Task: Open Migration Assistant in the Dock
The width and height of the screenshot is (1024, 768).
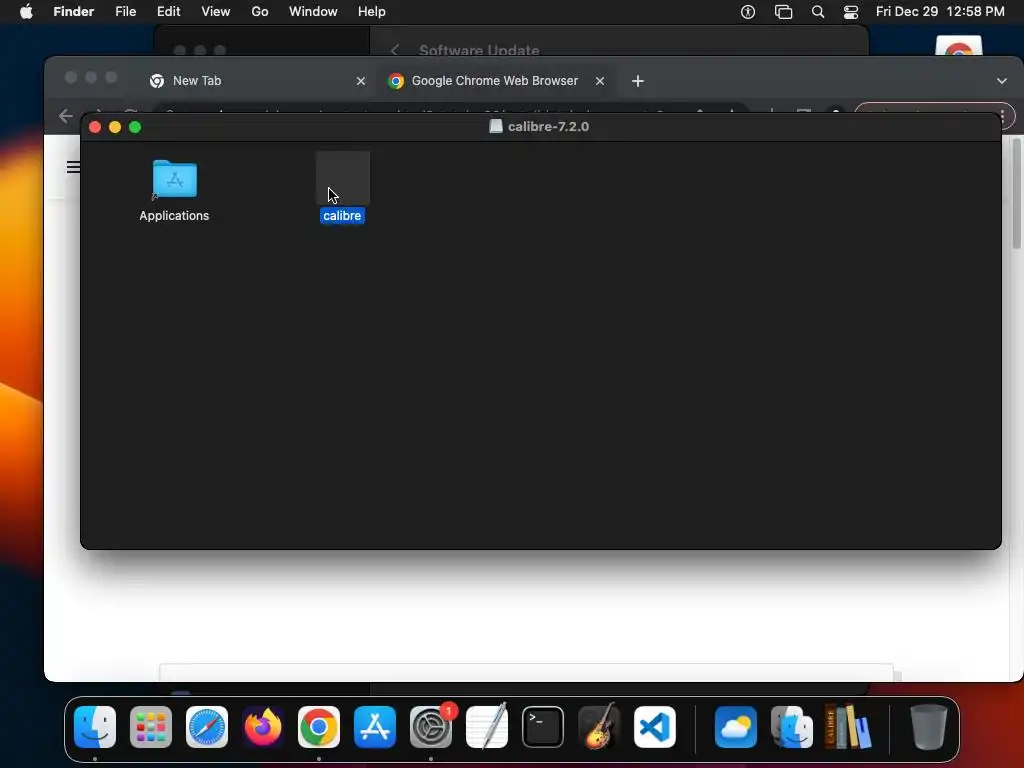Action: click(x=792, y=727)
